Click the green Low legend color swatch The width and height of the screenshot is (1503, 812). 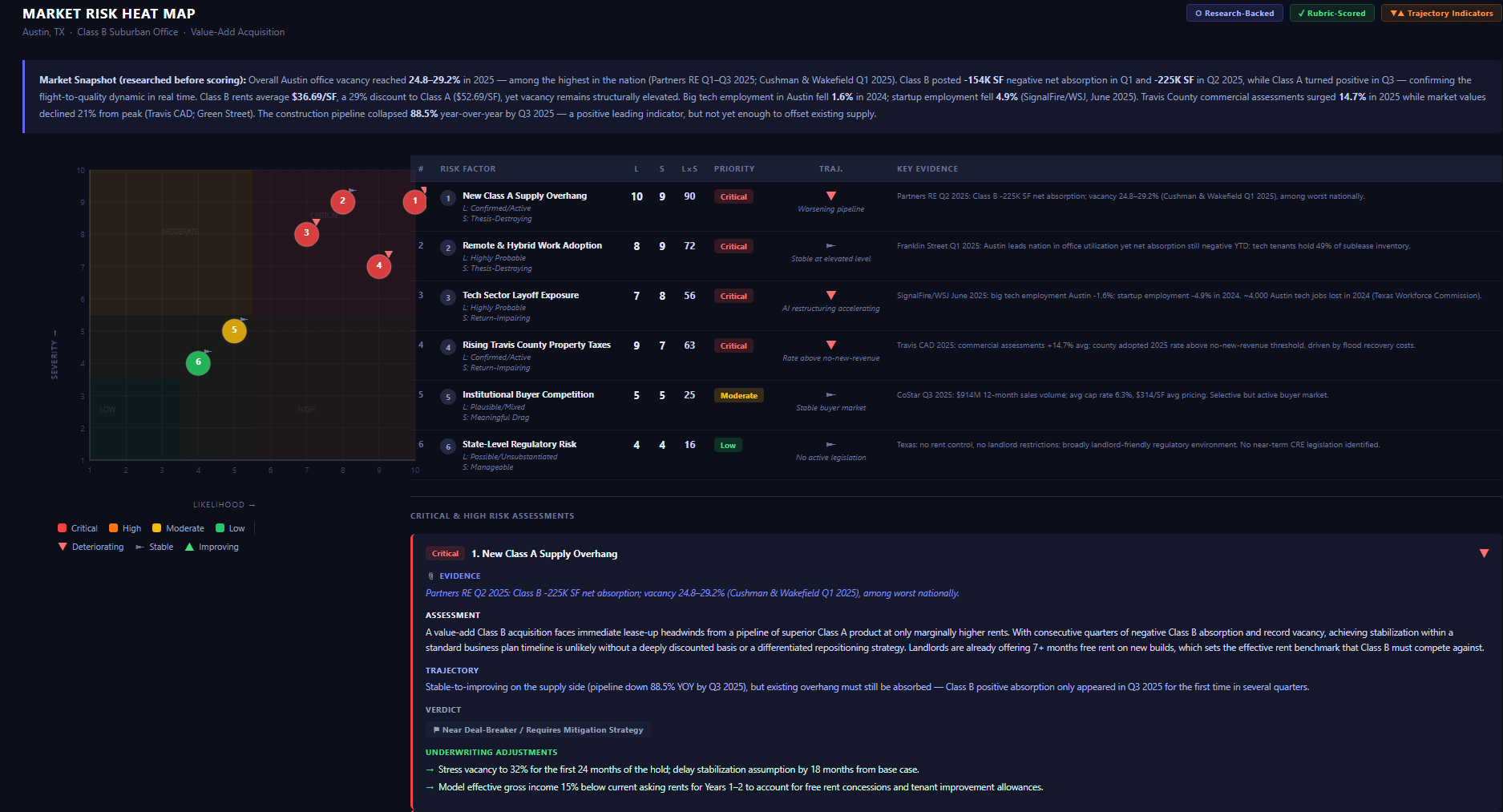tap(220, 528)
